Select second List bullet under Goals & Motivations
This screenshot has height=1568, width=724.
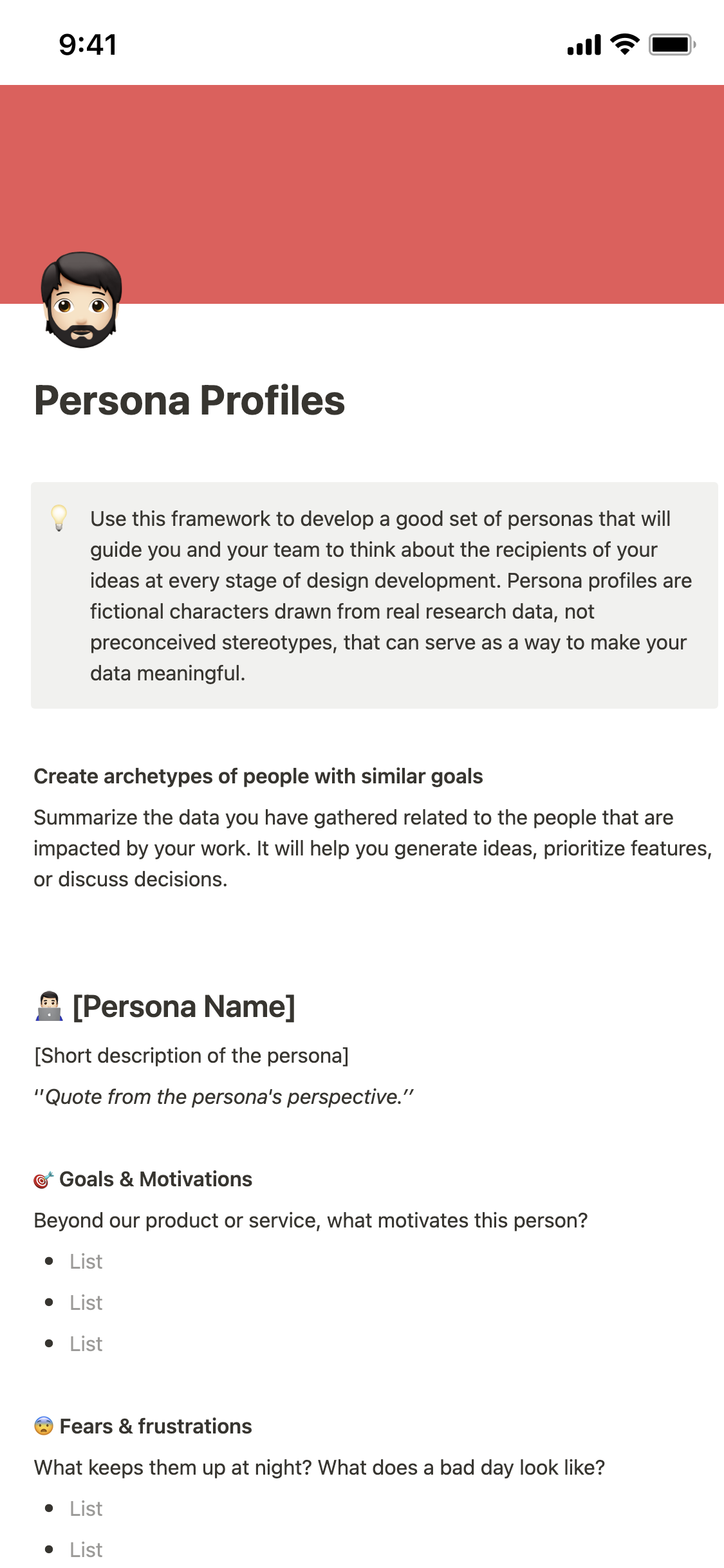click(x=86, y=1303)
